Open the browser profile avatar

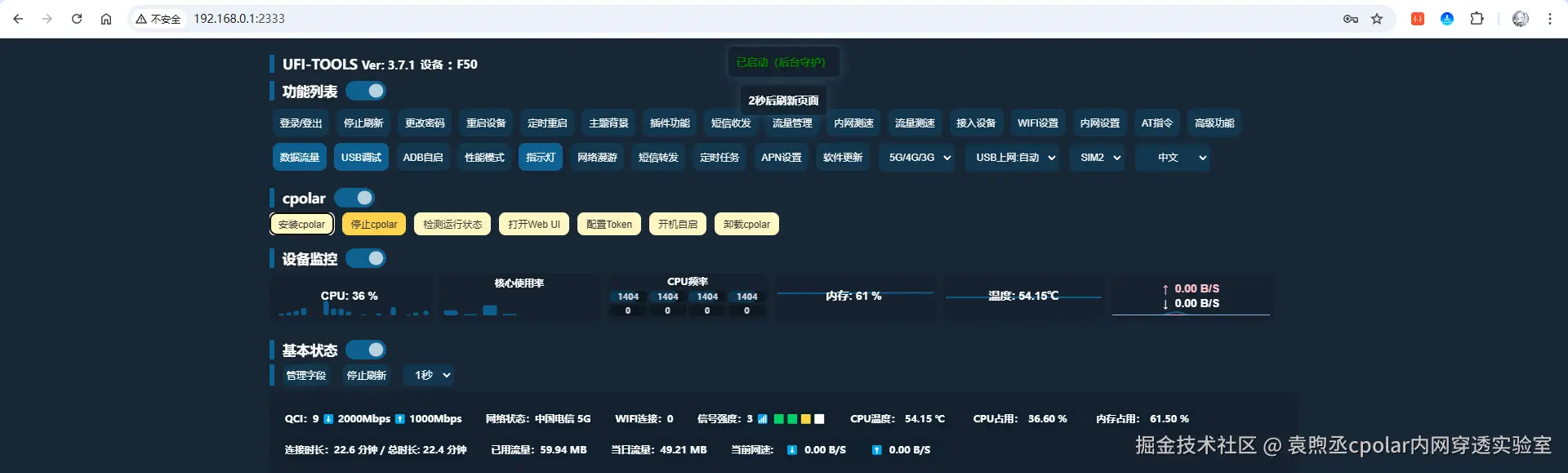tap(1521, 19)
